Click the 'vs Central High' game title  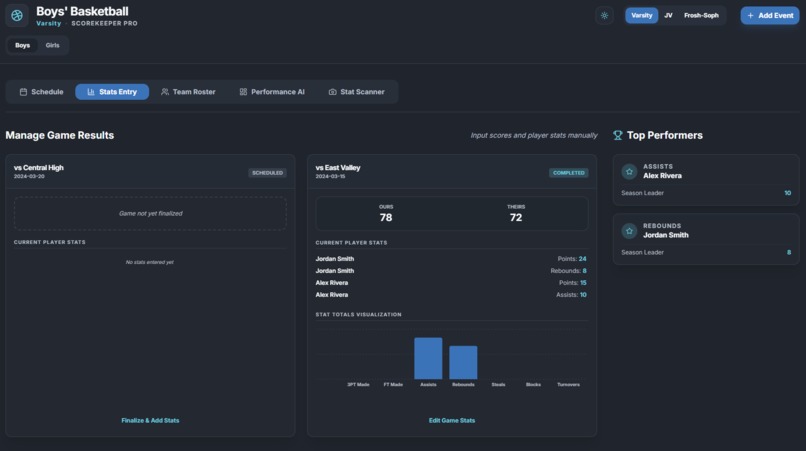[x=39, y=168]
